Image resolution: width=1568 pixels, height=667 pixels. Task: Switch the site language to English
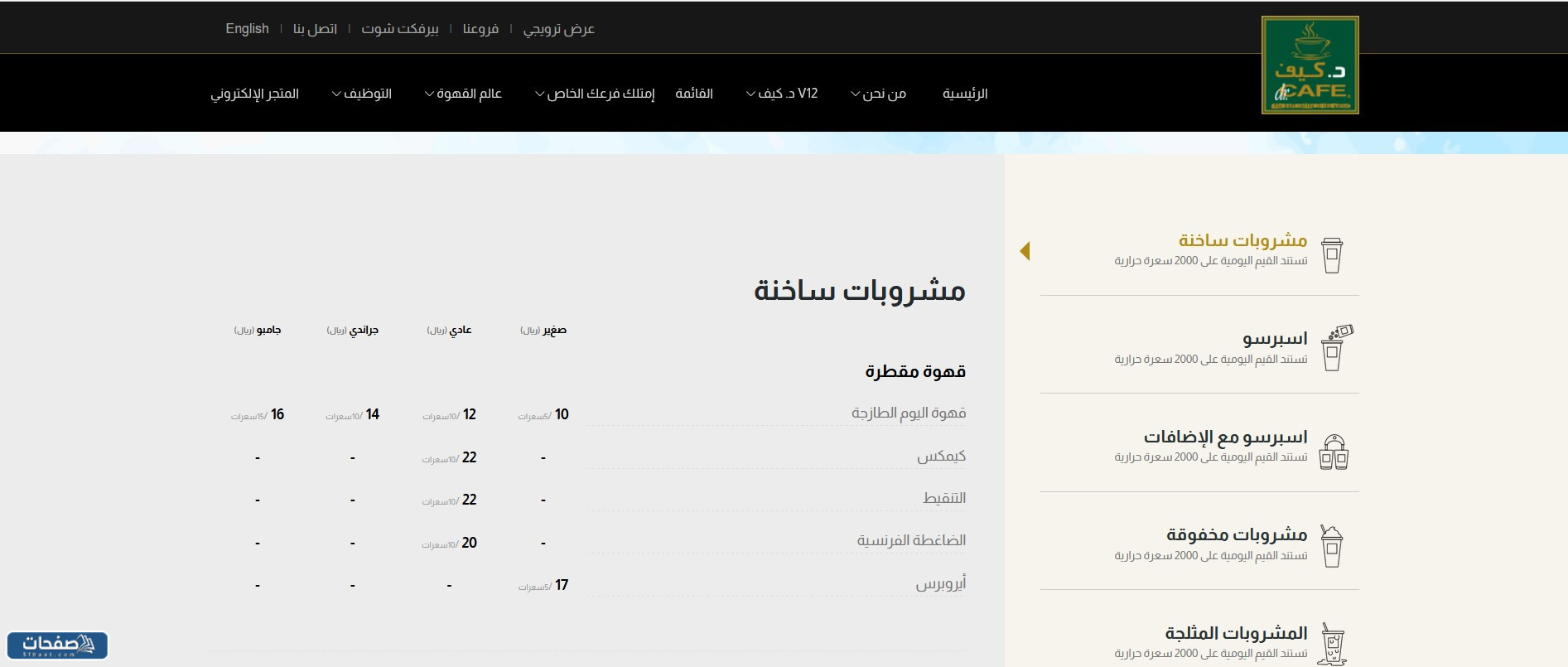click(x=247, y=29)
